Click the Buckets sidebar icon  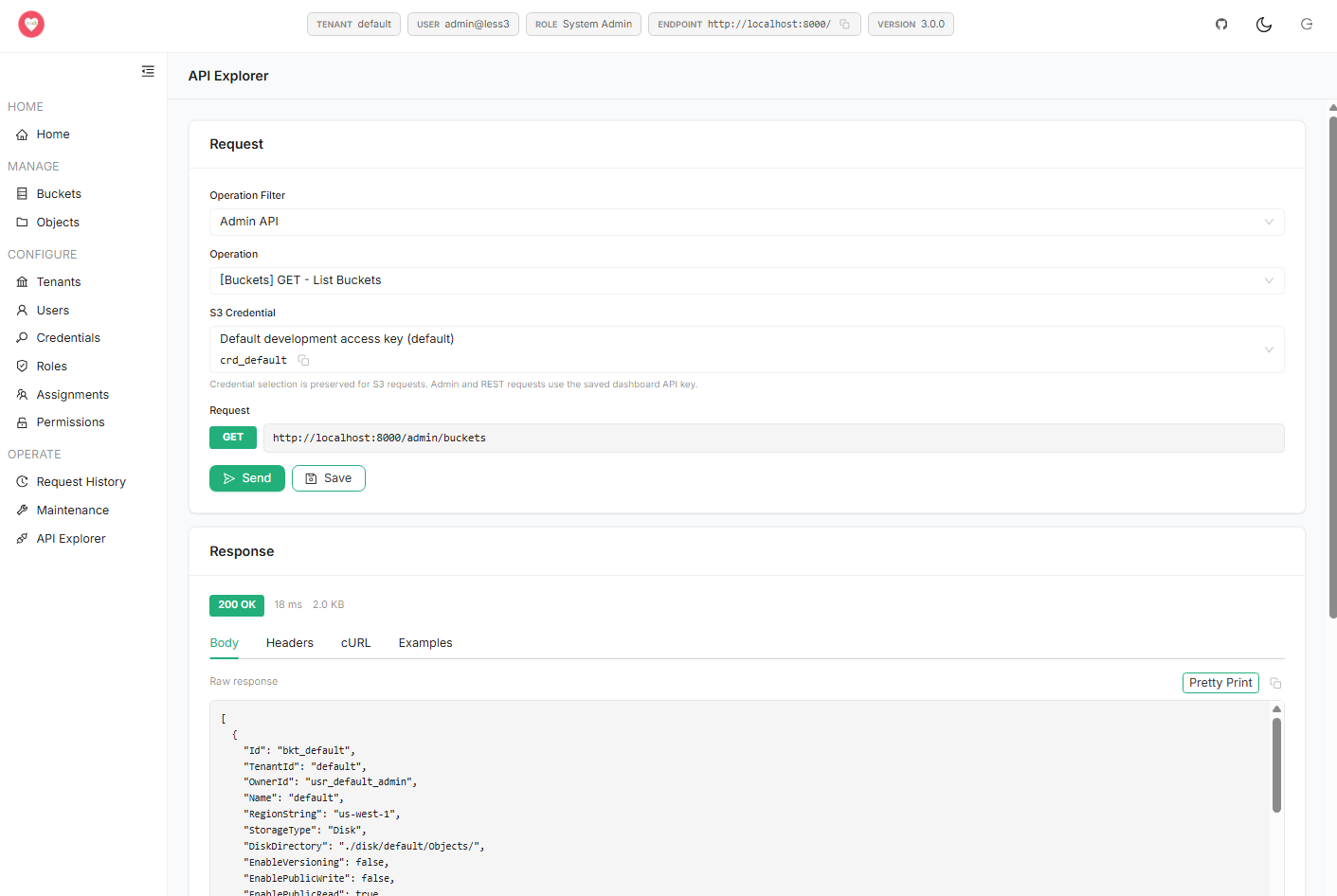click(22, 193)
